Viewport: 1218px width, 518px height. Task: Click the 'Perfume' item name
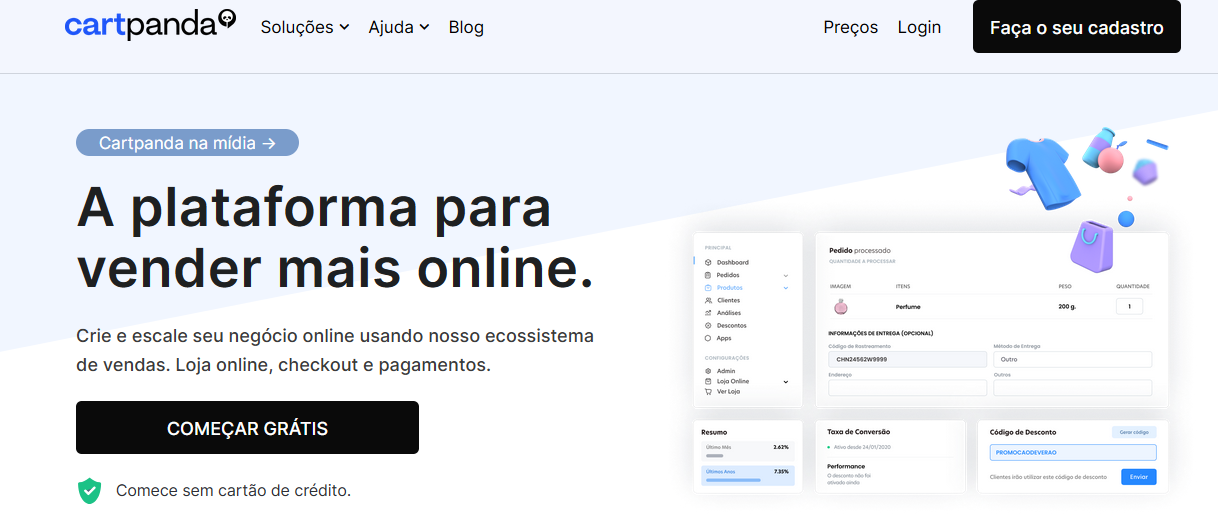[x=908, y=307]
